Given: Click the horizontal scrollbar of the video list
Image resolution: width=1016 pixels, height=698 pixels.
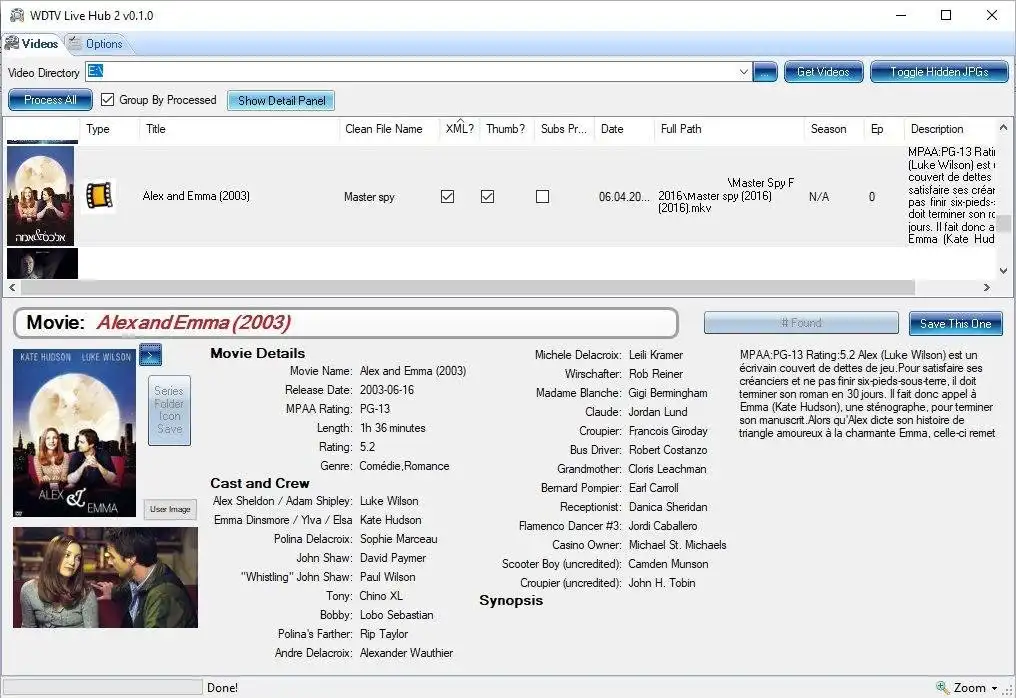Looking at the screenshot, I should [467, 287].
